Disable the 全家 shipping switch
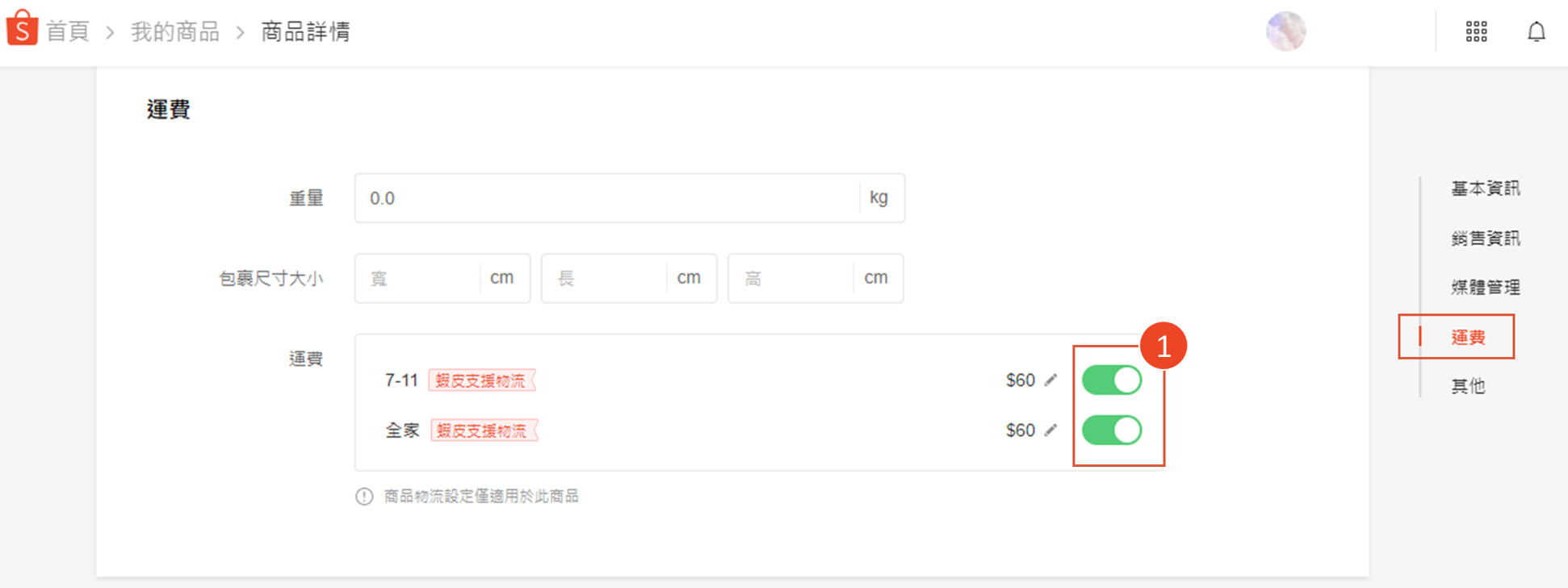 tap(1111, 430)
